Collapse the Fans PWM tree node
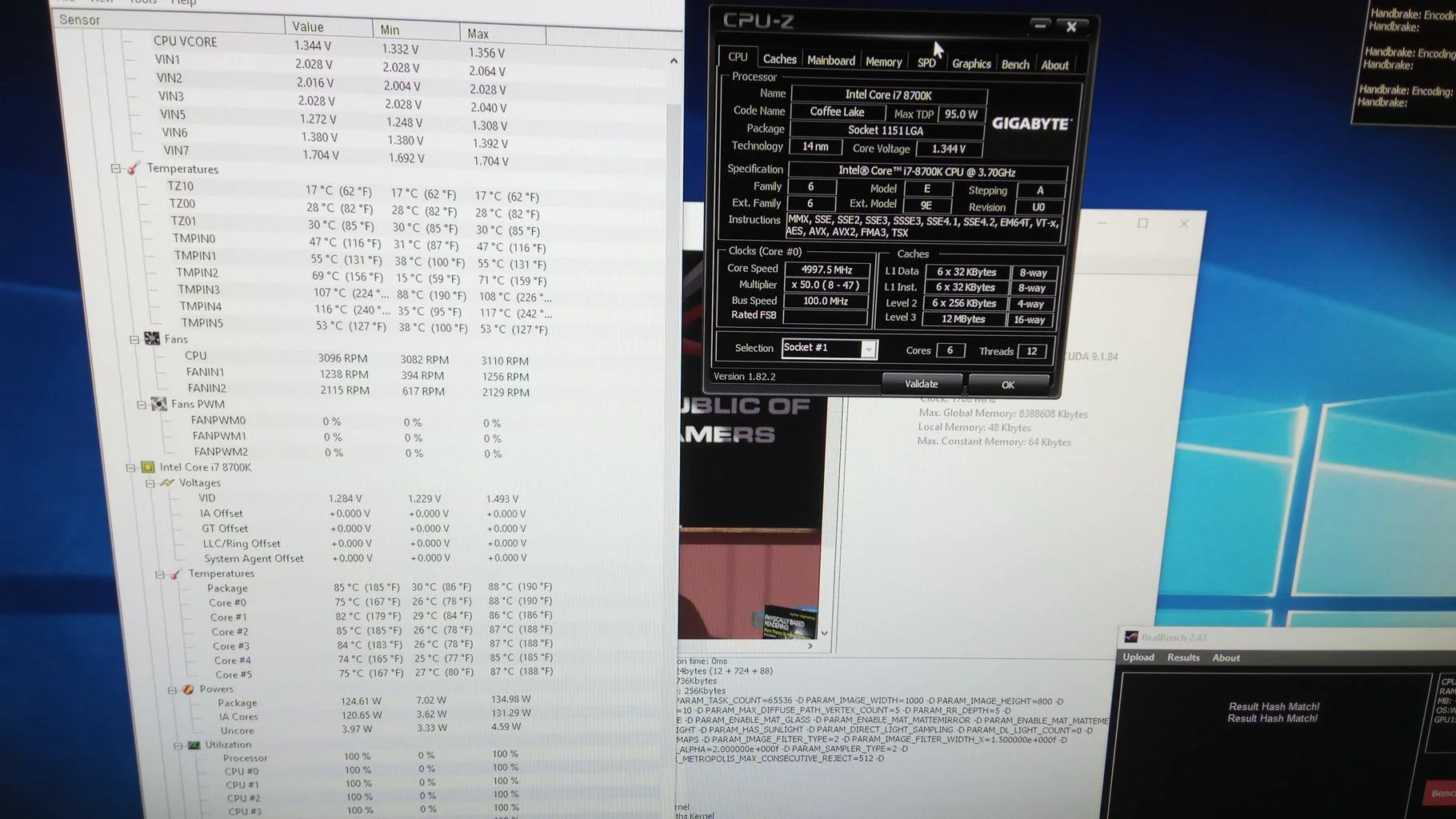The width and height of the screenshot is (1456, 819). [x=142, y=405]
